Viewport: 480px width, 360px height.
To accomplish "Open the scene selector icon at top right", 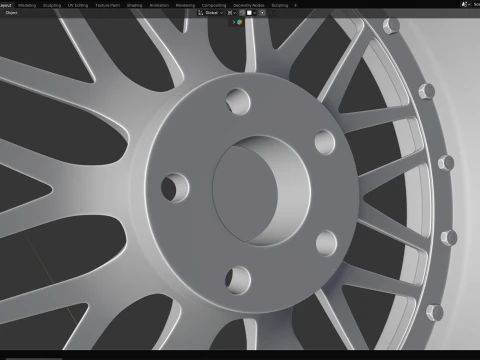I will (466, 4).
